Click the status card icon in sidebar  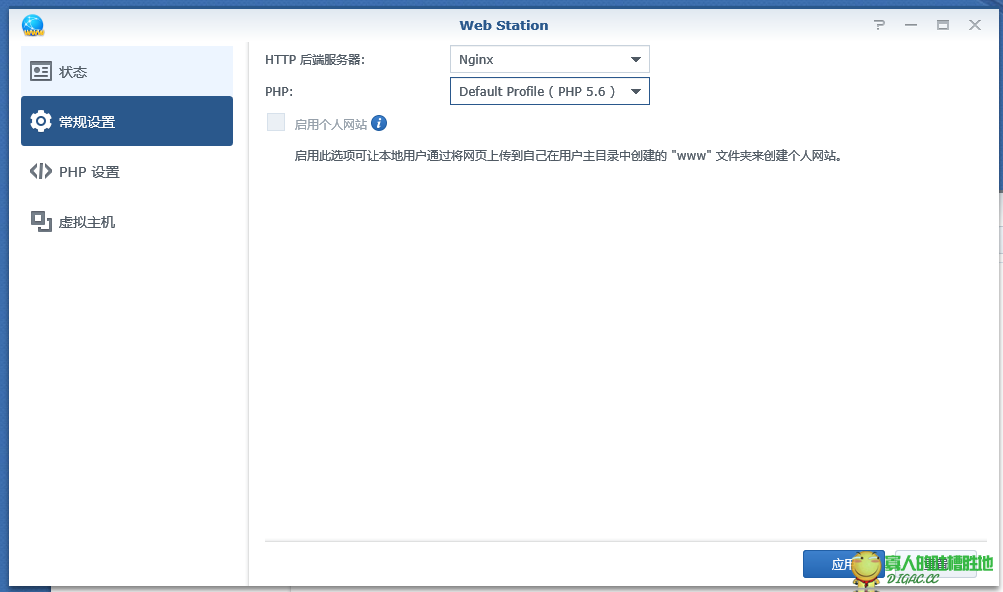pos(41,72)
